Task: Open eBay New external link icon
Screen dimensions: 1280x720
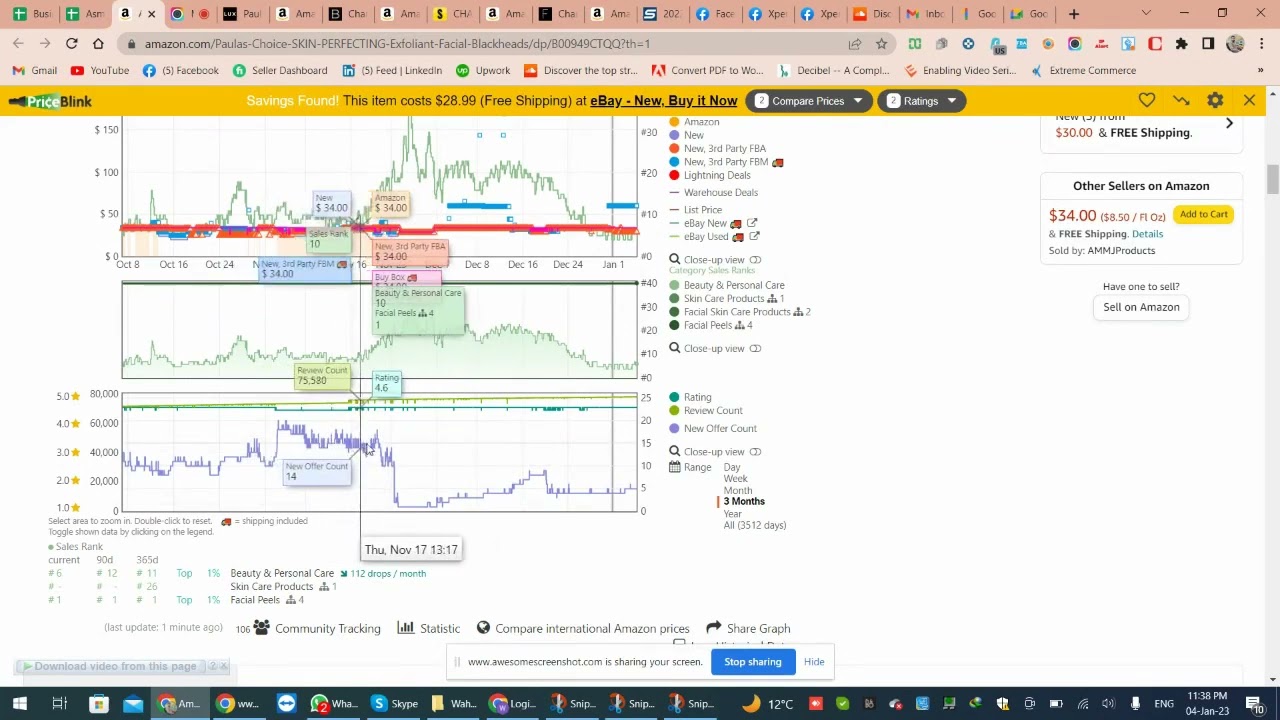Action: tap(752, 223)
